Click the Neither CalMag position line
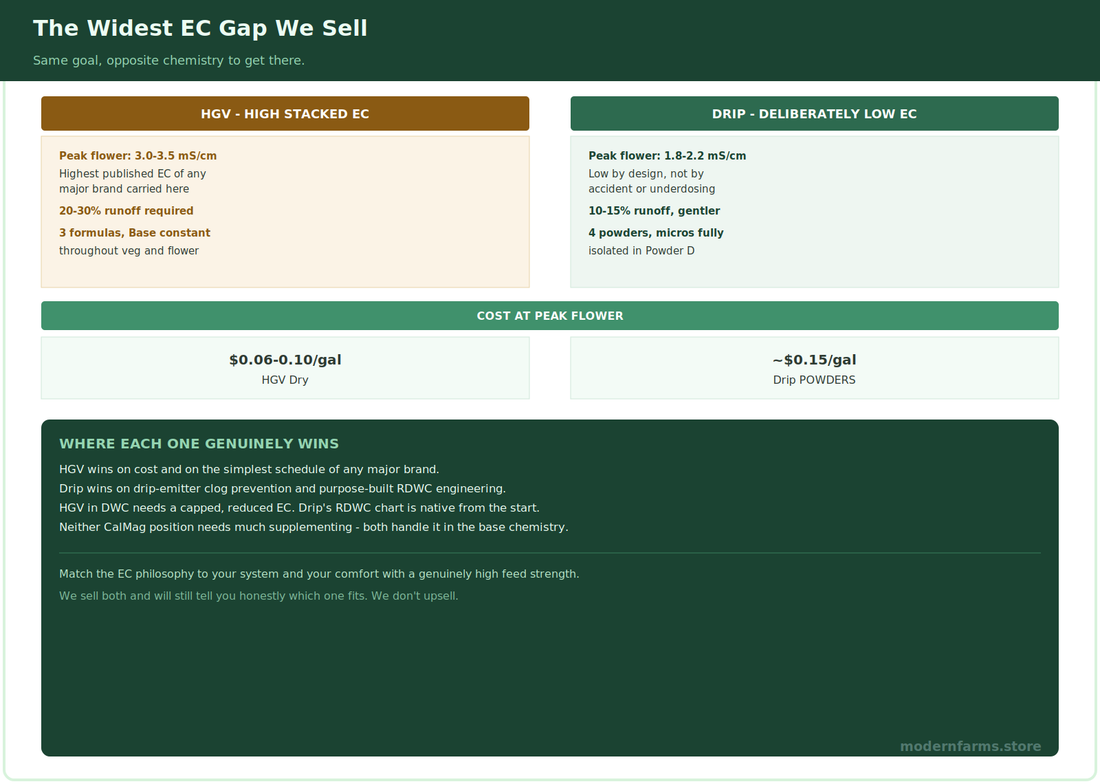 tap(314, 527)
